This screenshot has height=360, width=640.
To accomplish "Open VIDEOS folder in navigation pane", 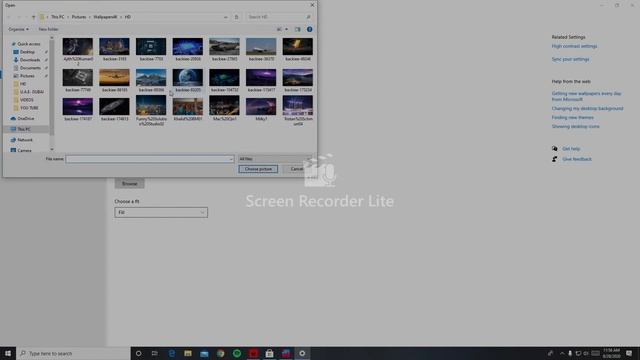I will click(x=27, y=100).
